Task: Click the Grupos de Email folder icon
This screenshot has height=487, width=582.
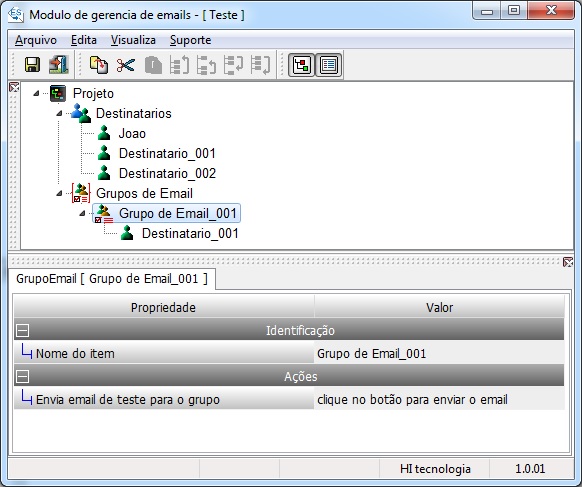Action: click(x=81, y=193)
